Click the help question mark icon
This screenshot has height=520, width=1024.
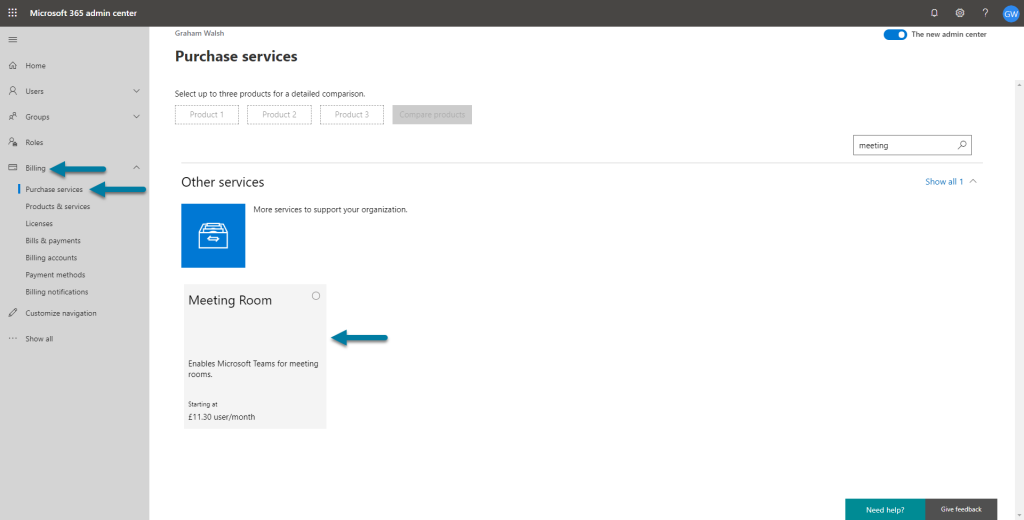point(985,13)
